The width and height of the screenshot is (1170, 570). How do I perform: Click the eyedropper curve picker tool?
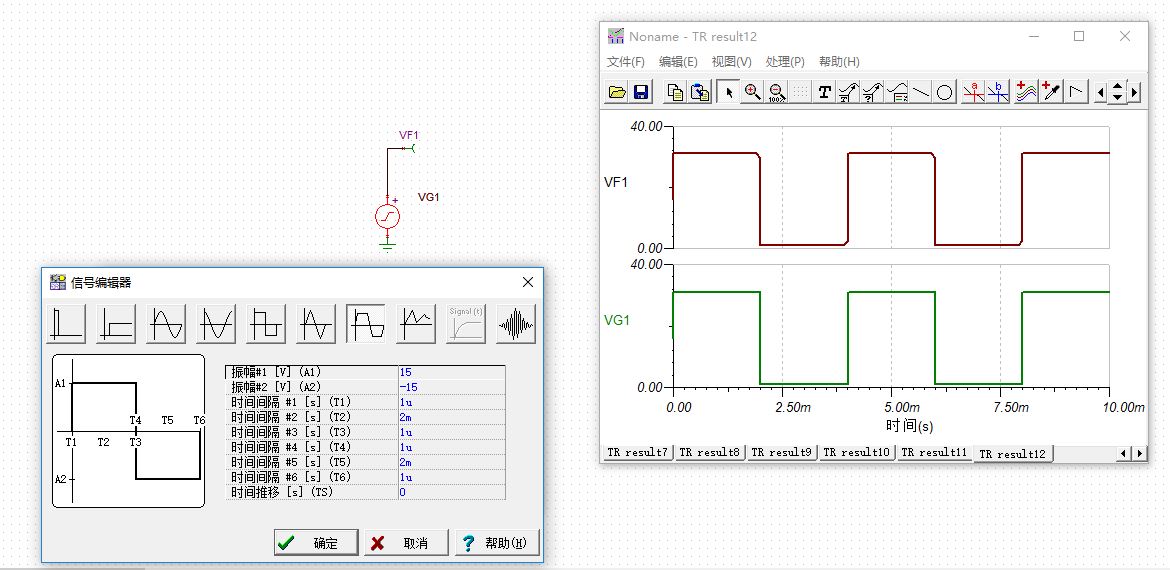click(1051, 92)
